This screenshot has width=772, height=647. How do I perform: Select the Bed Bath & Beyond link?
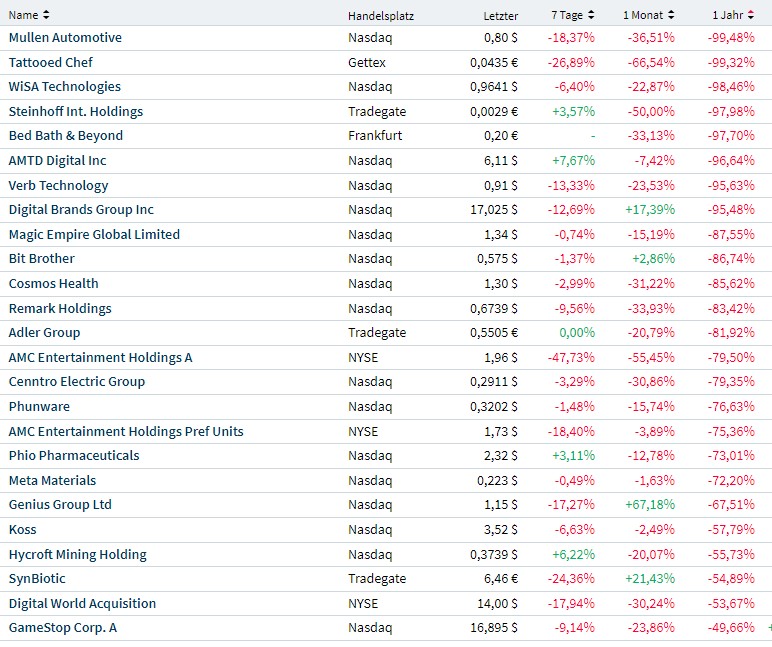66,136
